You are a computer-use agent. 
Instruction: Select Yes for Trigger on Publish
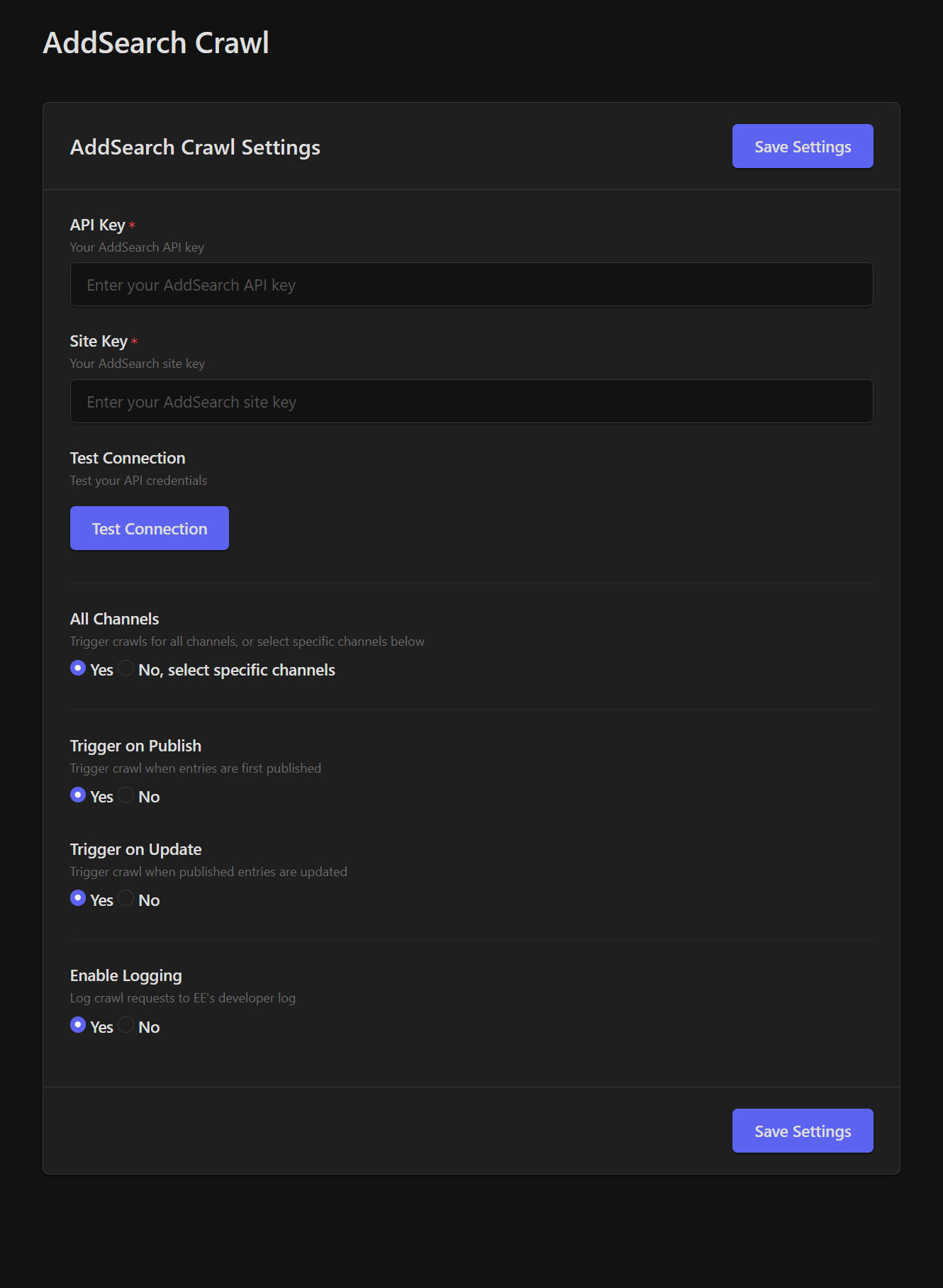[78, 795]
